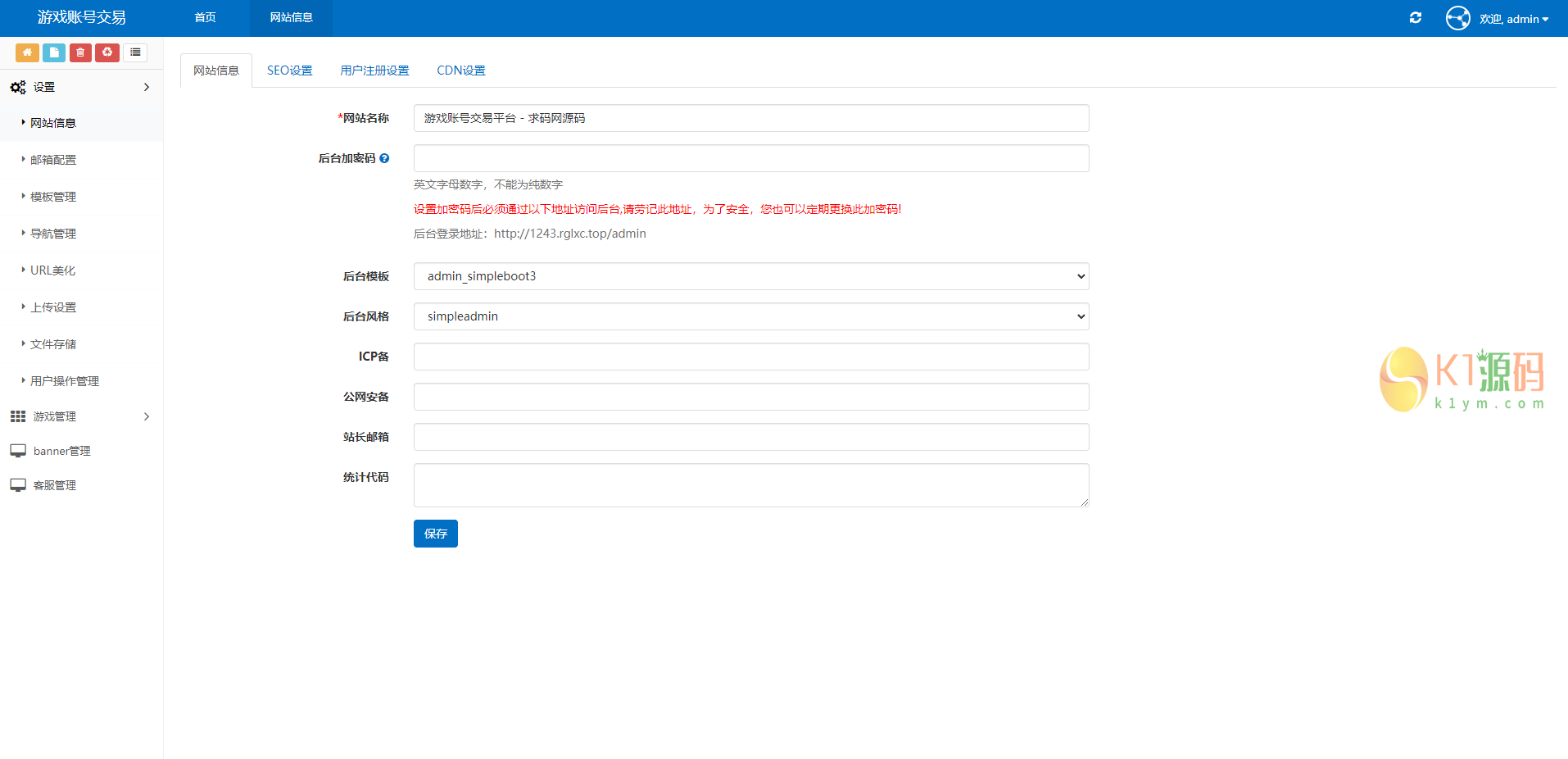
Task: Click the grid icon beside 游戏管理
Action: coord(18,416)
